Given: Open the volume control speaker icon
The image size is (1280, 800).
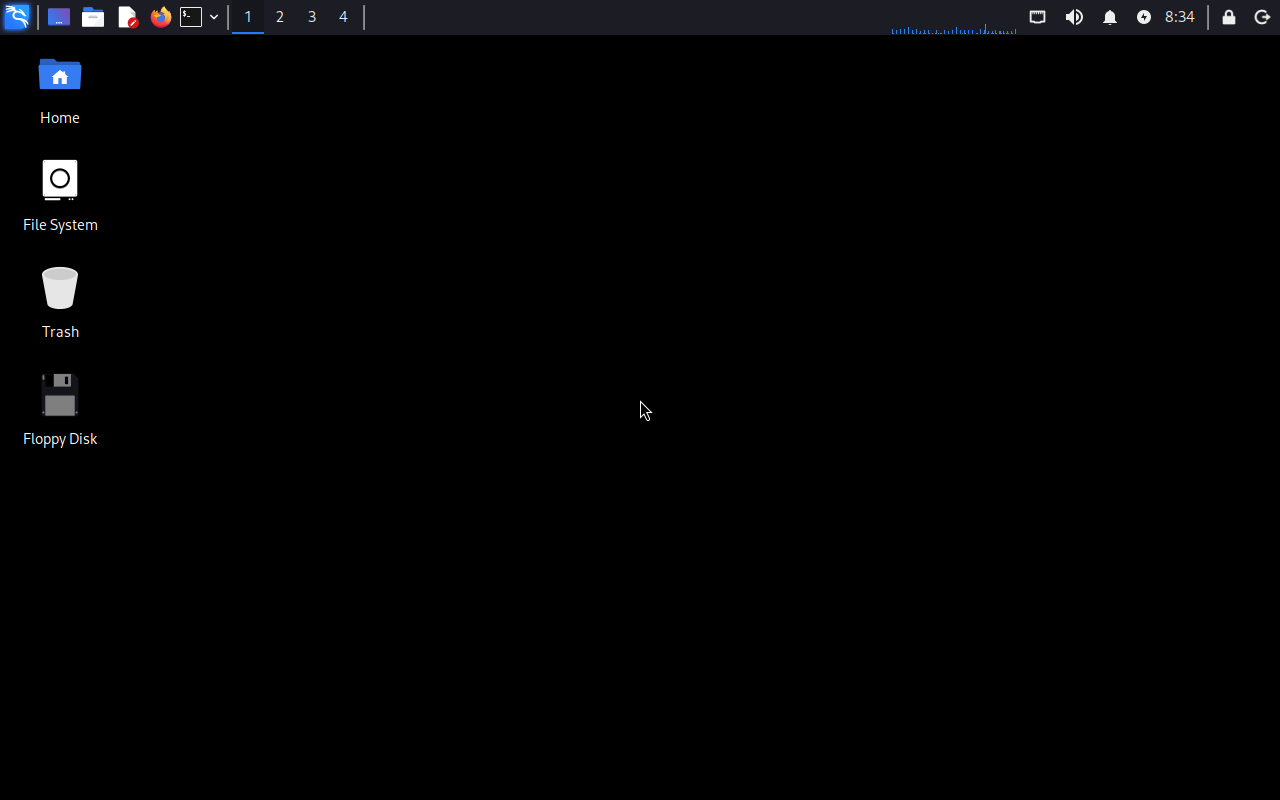Looking at the screenshot, I should (1074, 17).
